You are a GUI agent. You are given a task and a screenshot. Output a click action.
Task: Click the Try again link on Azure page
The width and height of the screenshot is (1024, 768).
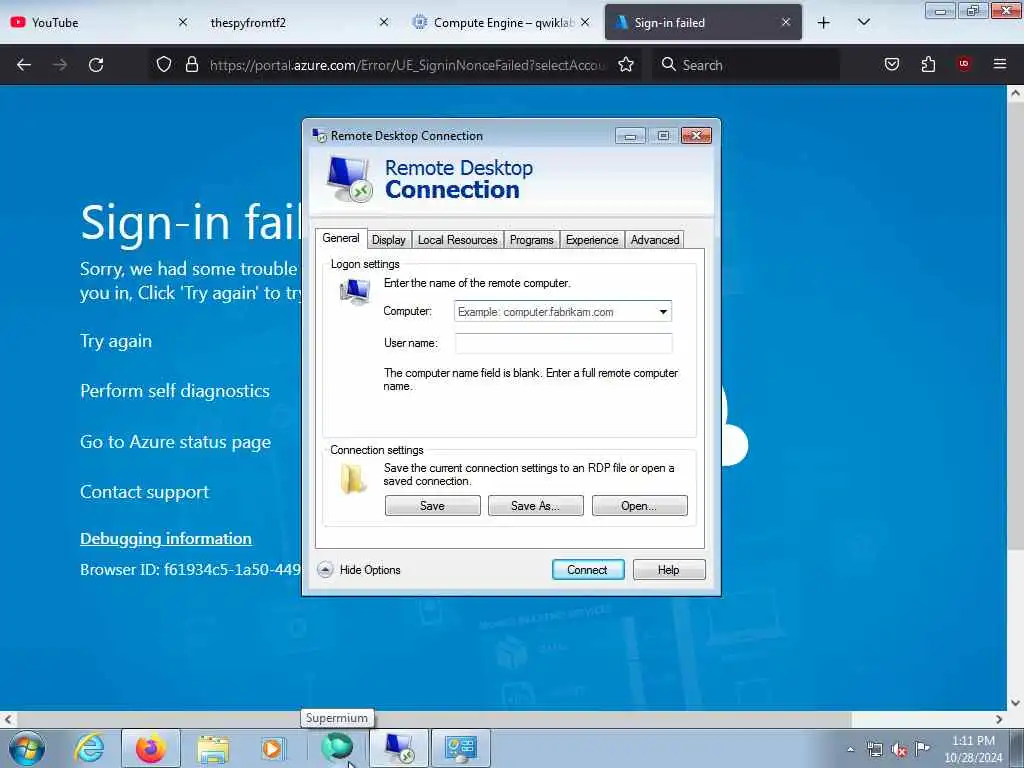116,341
